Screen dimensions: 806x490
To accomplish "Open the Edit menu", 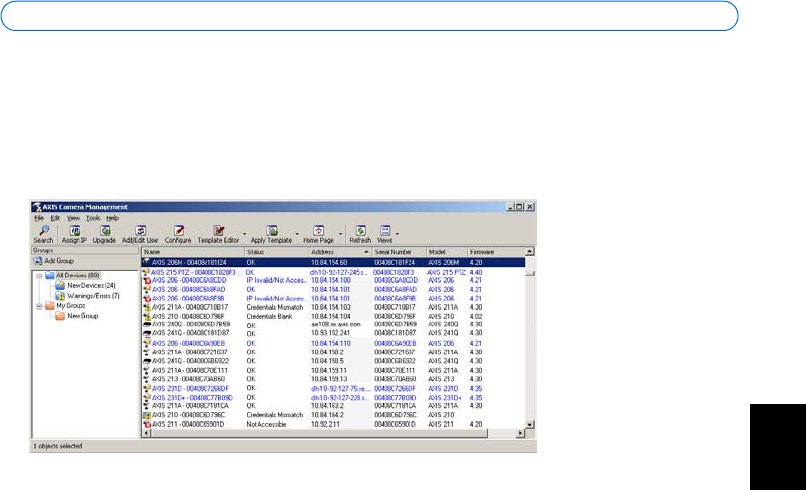I will (x=55, y=218).
